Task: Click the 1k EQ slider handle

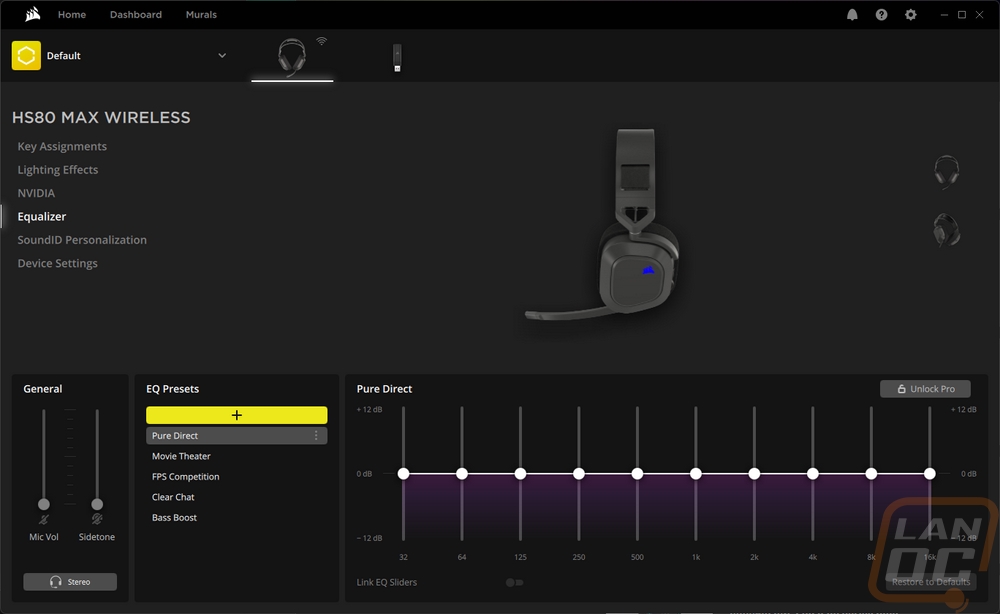Action: [x=696, y=474]
